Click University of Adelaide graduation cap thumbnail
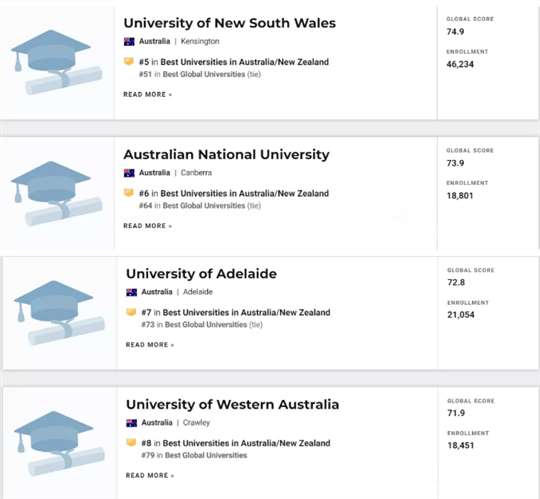The width and height of the screenshot is (540, 499). click(59, 313)
